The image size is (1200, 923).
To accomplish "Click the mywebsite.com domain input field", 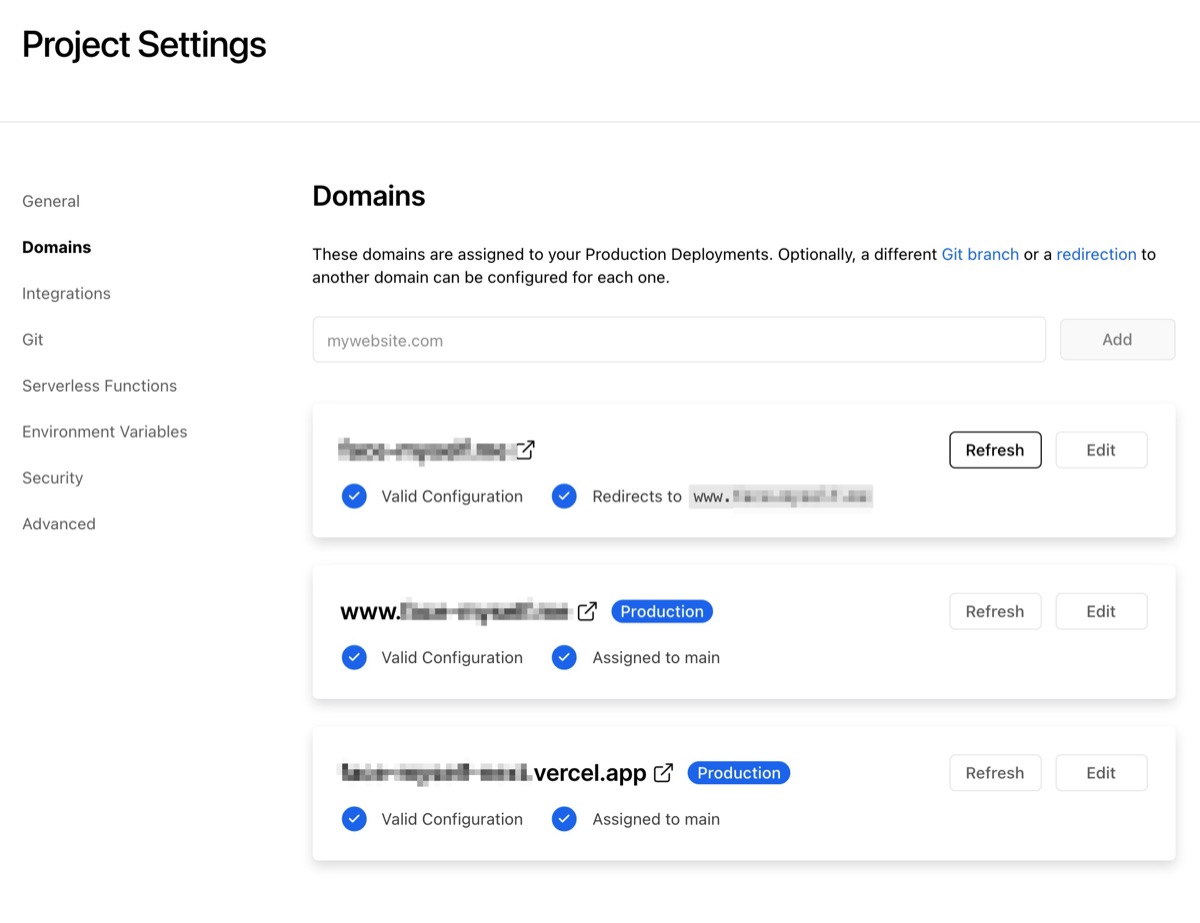I will 678,339.
